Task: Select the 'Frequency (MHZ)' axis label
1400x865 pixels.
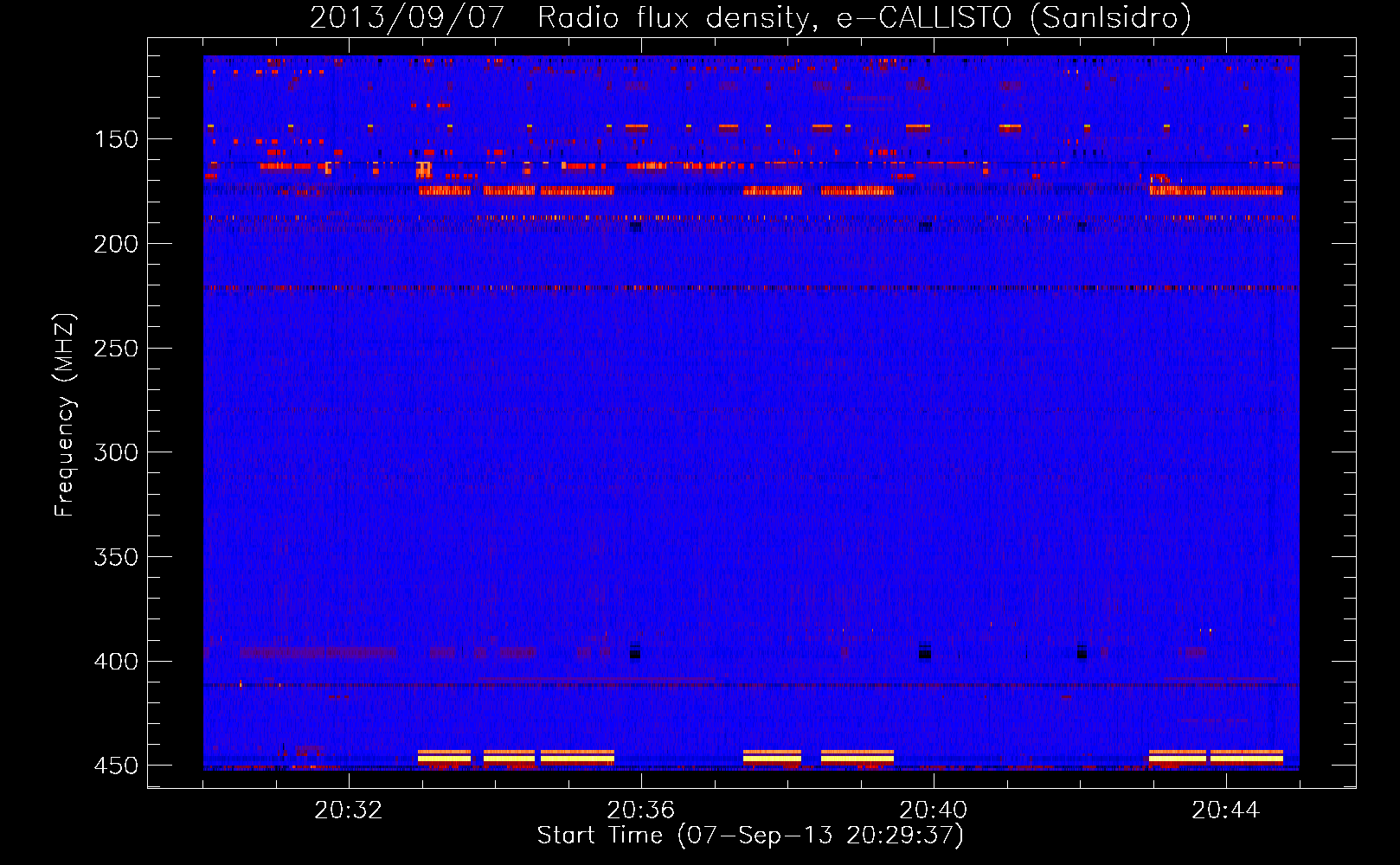Action: 65,415
